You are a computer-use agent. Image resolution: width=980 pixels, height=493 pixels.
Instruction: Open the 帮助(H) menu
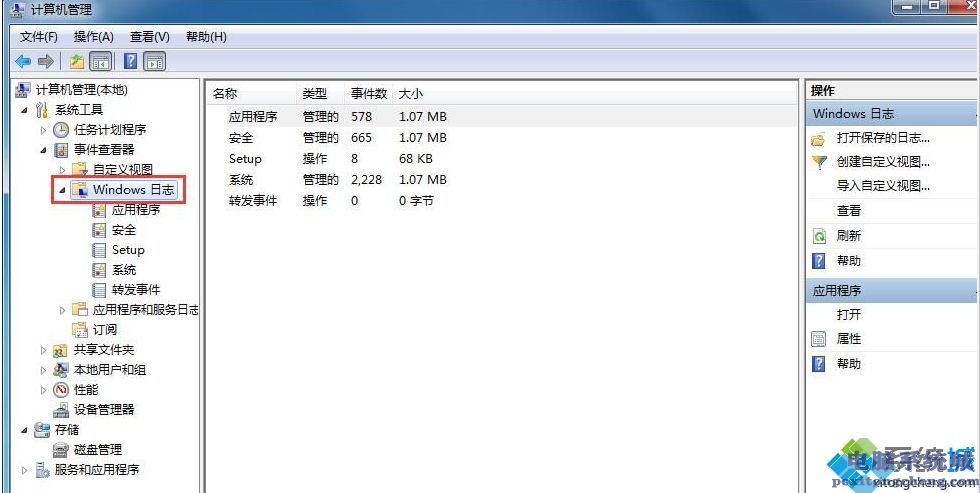coord(206,37)
